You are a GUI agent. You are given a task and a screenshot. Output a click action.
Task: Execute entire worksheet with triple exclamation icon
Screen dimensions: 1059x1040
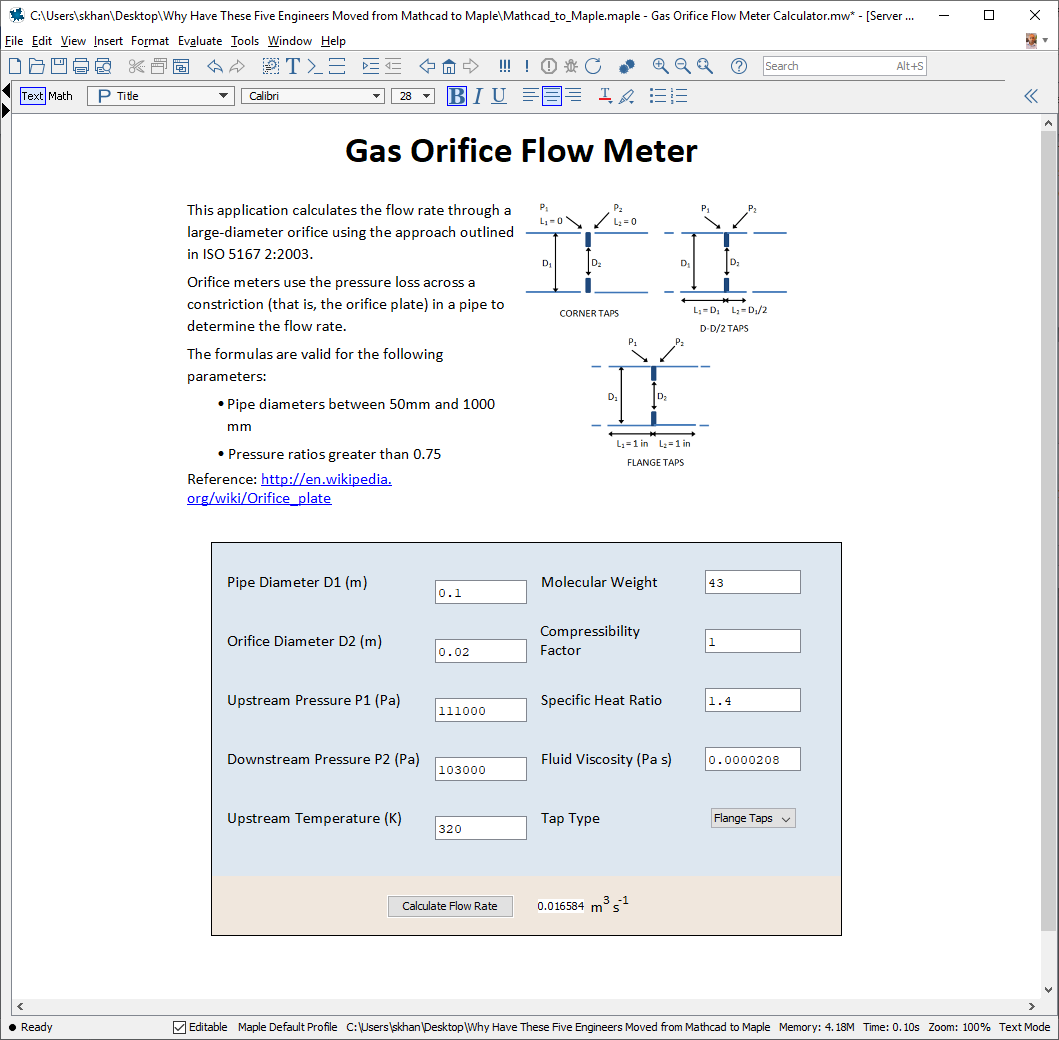504,66
